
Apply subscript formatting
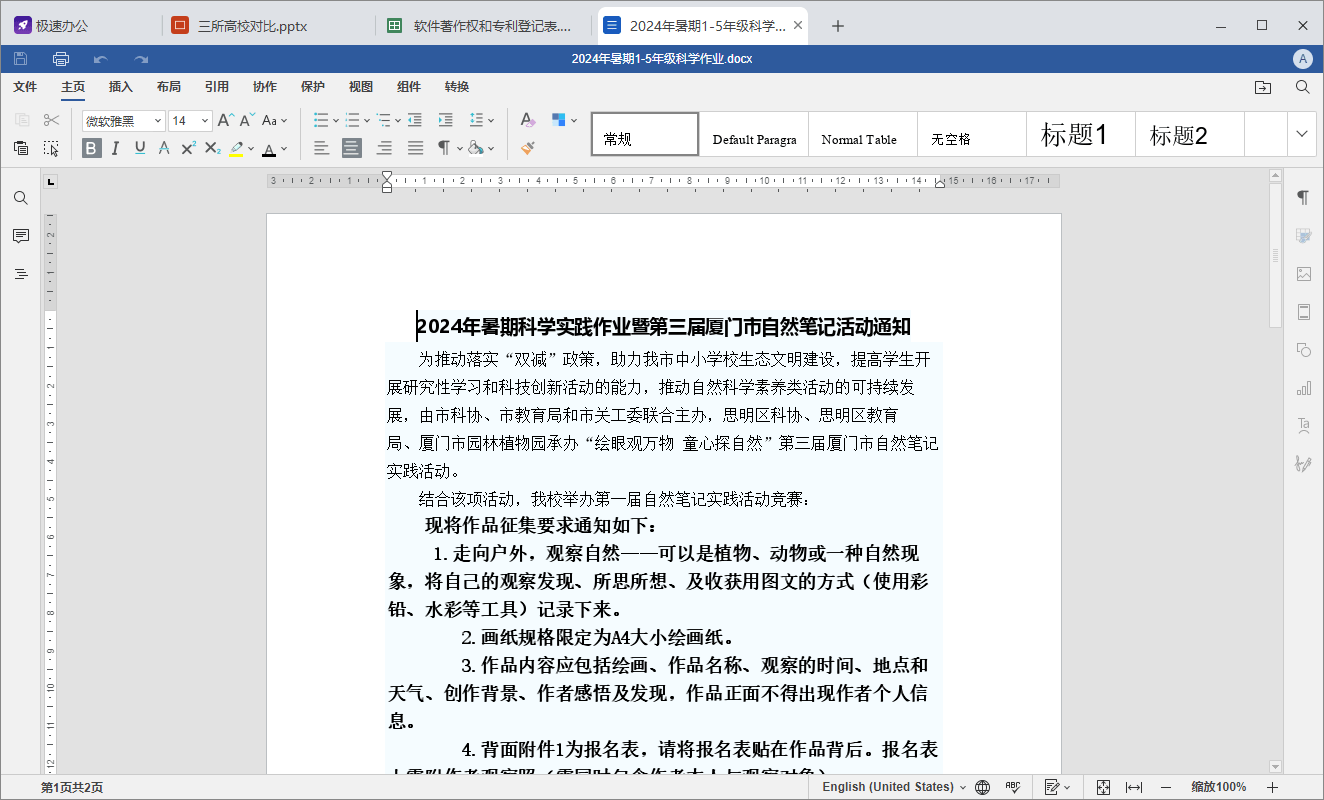pos(212,148)
